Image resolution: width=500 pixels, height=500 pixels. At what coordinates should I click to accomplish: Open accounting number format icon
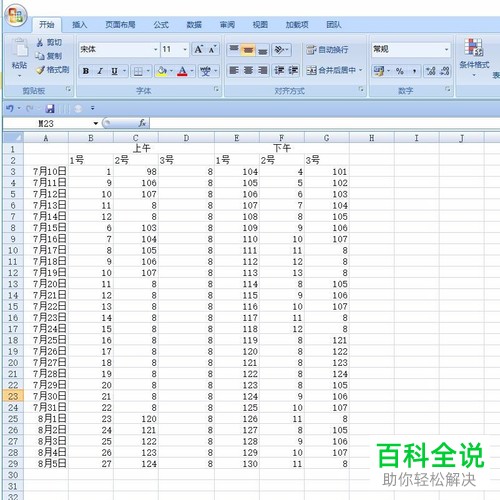pyautogui.click(x=379, y=71)
